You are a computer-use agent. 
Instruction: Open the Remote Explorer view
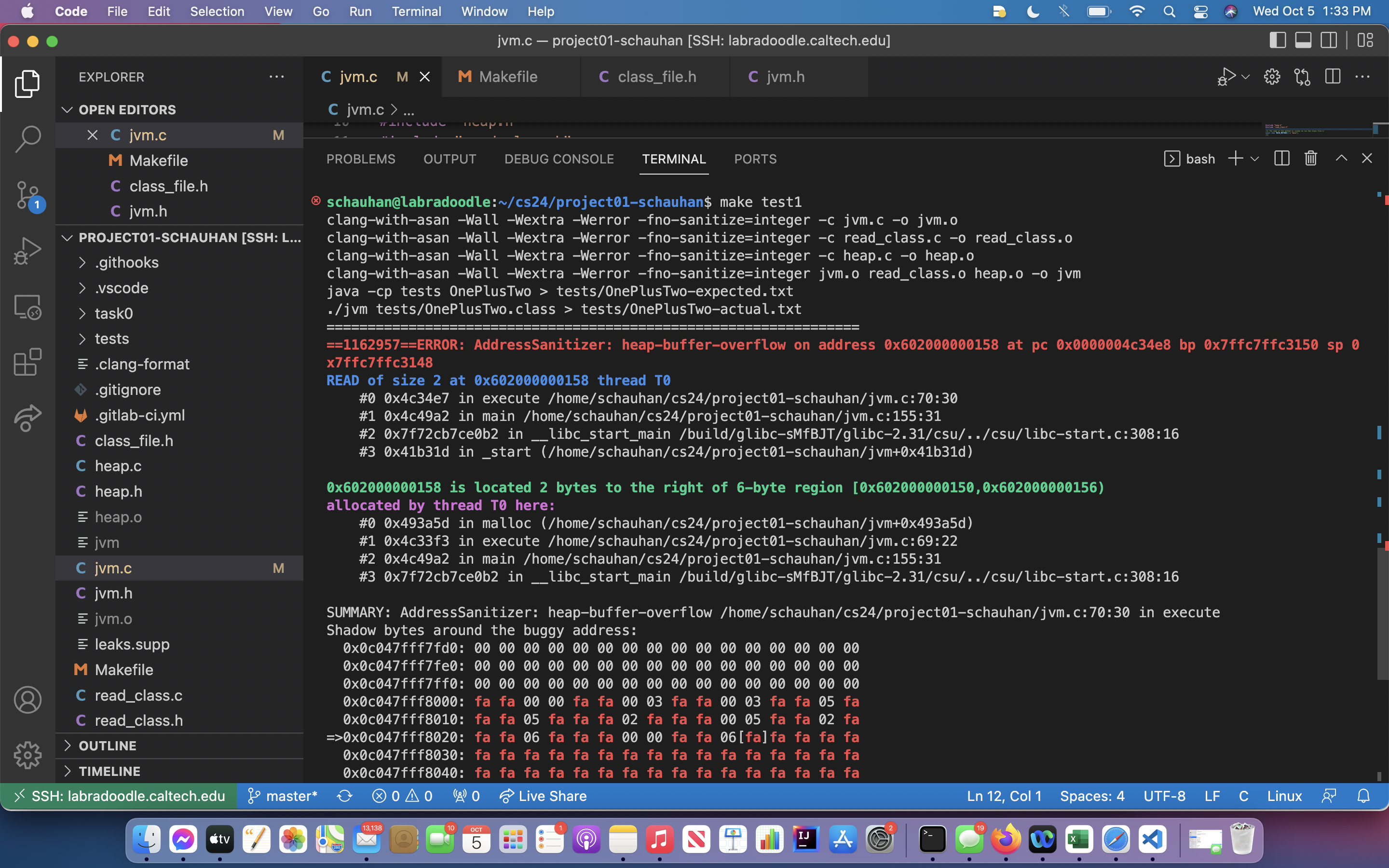(27, 307)
